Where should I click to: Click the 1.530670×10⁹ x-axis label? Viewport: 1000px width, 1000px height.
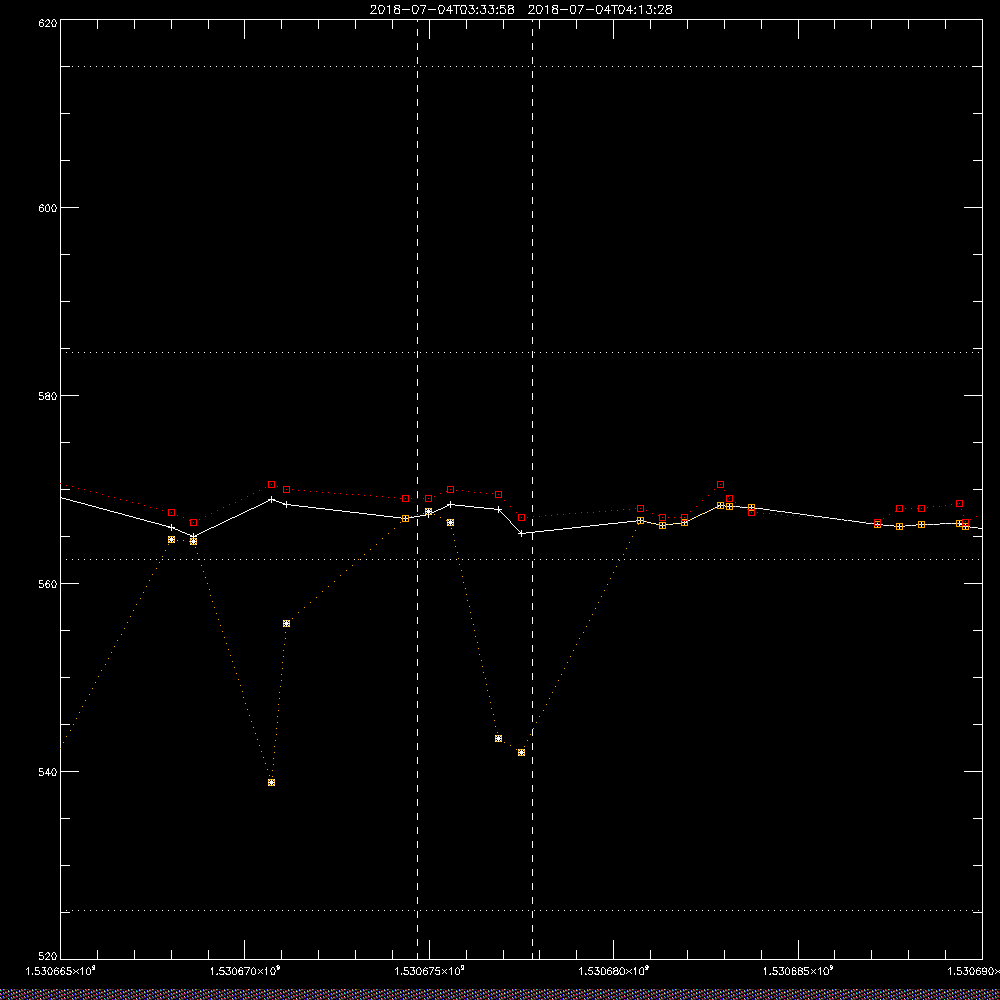coord(245,971)
